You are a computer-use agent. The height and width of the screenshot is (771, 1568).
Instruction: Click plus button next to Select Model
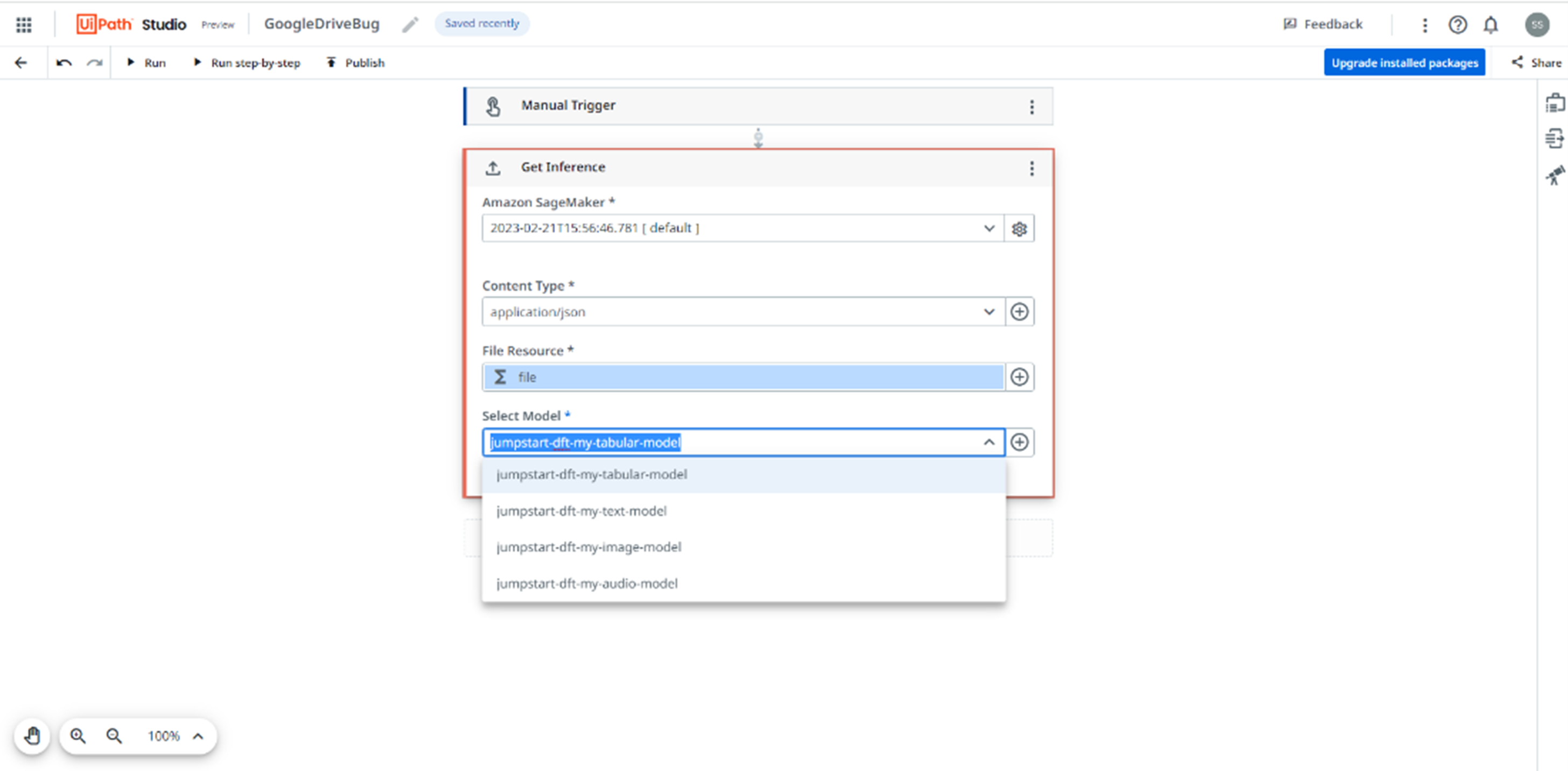point(1019,443)
